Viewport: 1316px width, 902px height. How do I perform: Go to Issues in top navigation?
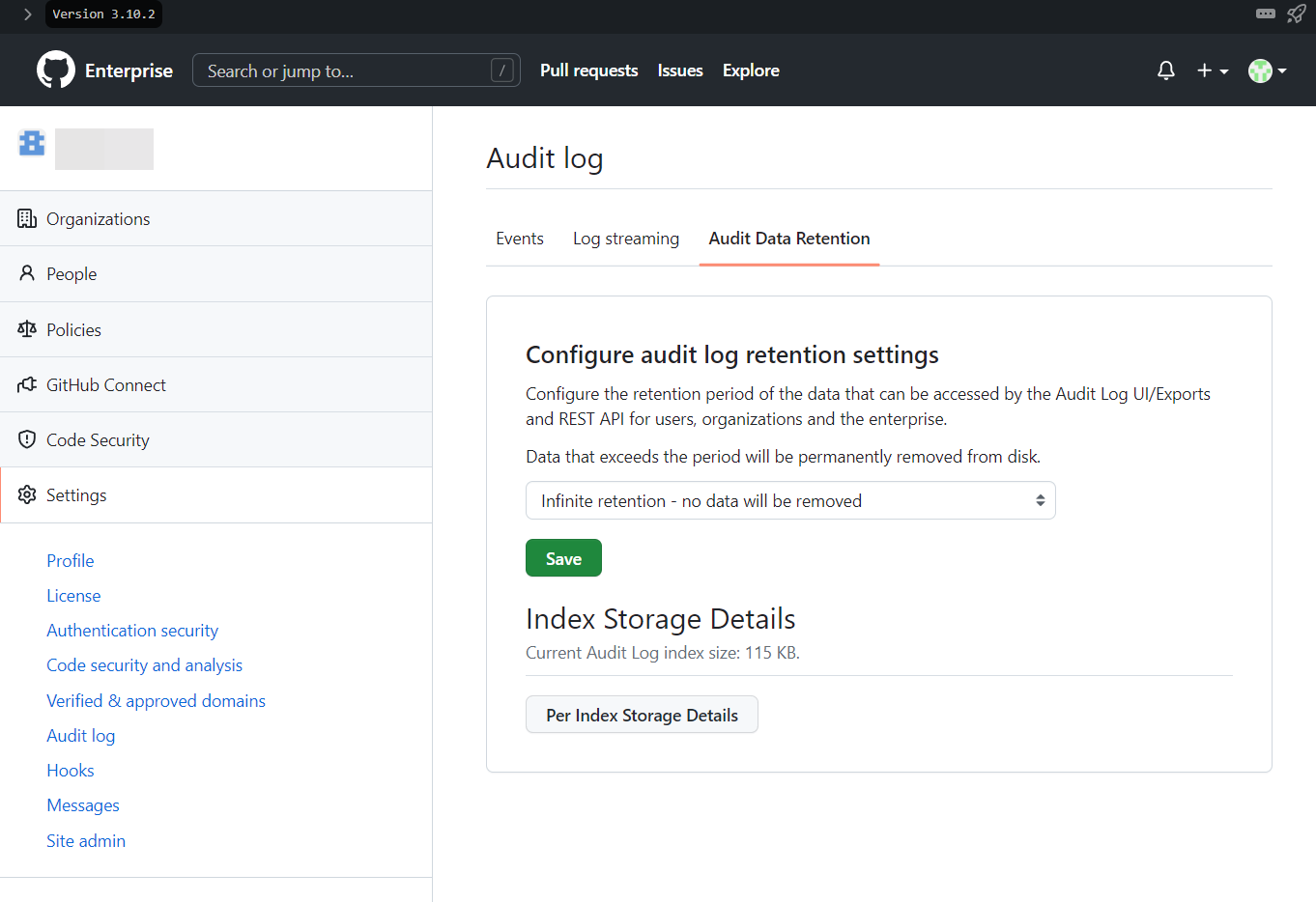(x=680, y=70)
